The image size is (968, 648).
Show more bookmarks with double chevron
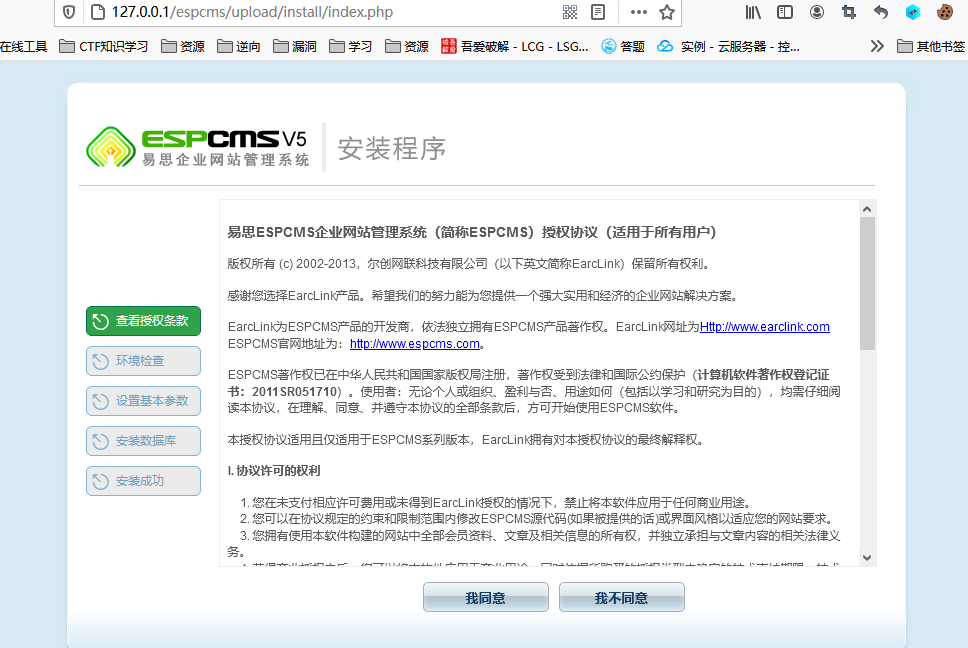pos(877,46)
